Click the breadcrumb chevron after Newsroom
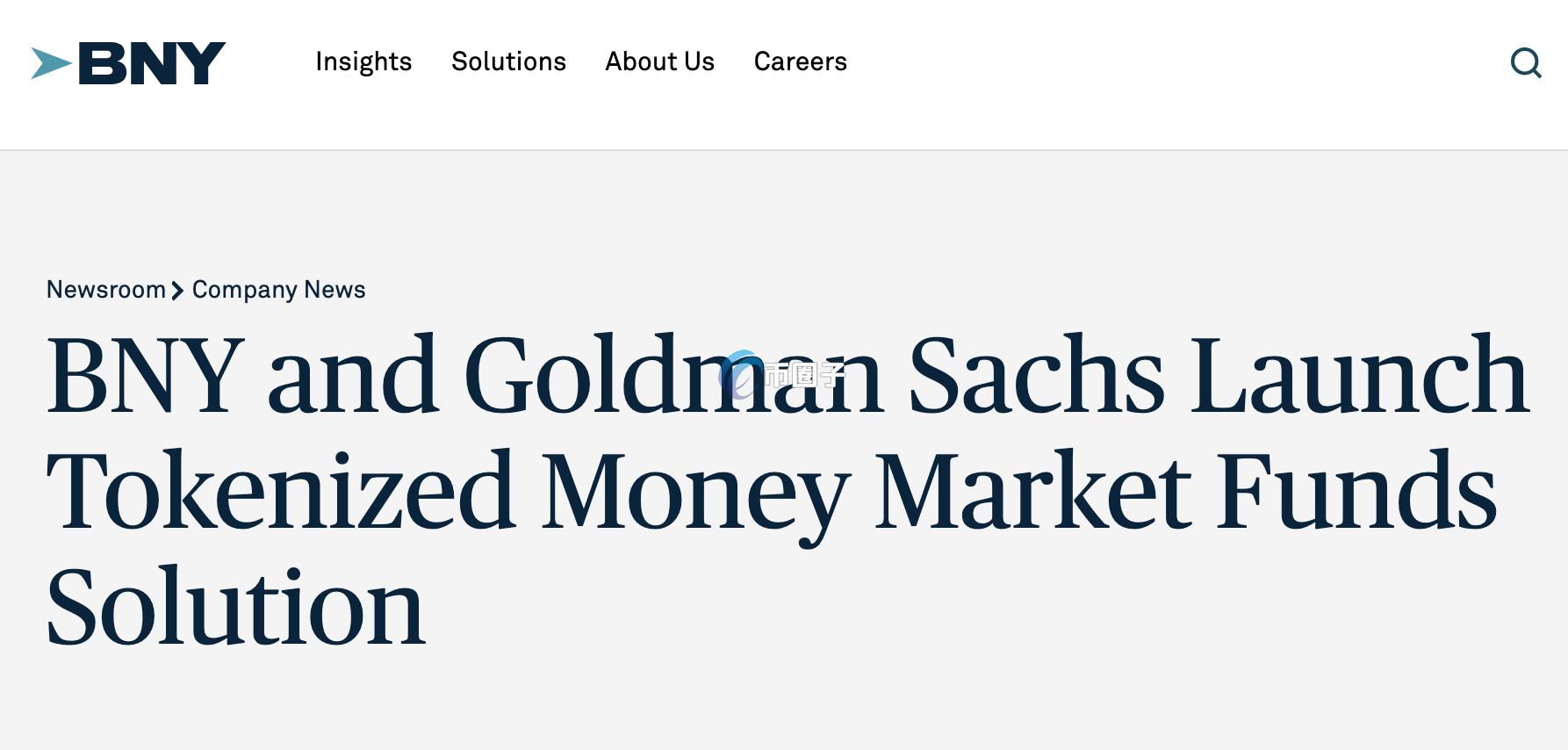 [x=177, y=291]
